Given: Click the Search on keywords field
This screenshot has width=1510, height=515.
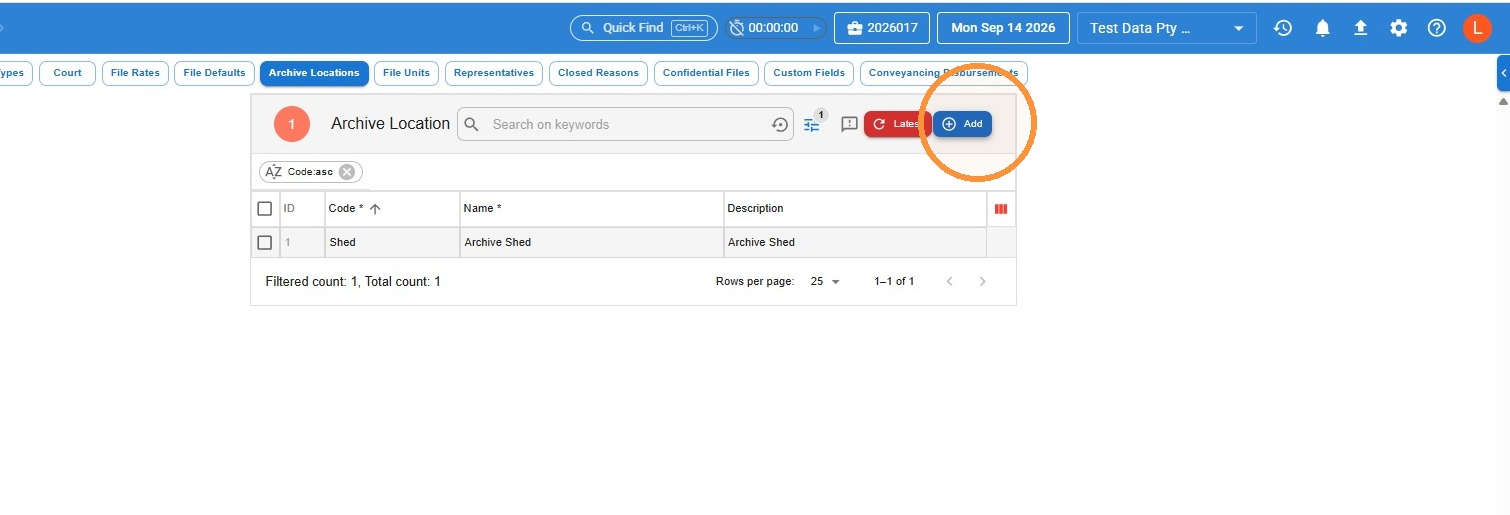Looking at the screenshot, I should 625,124.
